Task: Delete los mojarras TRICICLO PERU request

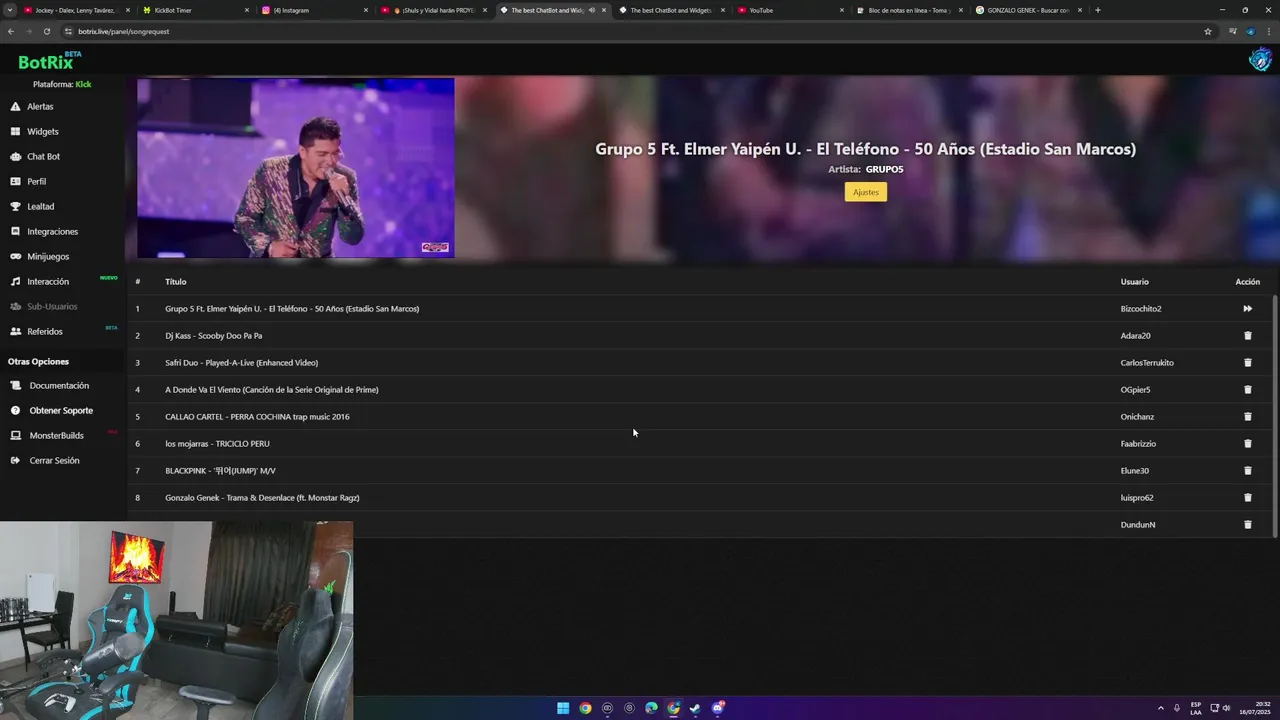Action: pyautogui.click(x=1247, y=444)
